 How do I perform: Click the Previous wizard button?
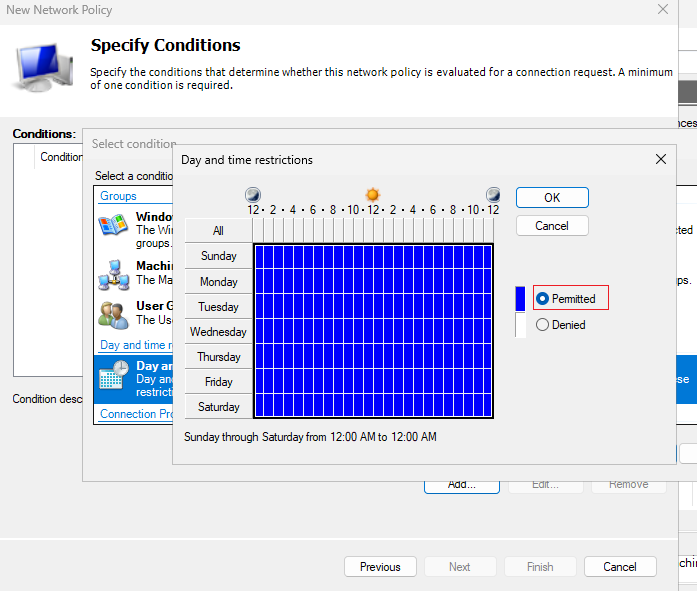click(x=380, y=567)
